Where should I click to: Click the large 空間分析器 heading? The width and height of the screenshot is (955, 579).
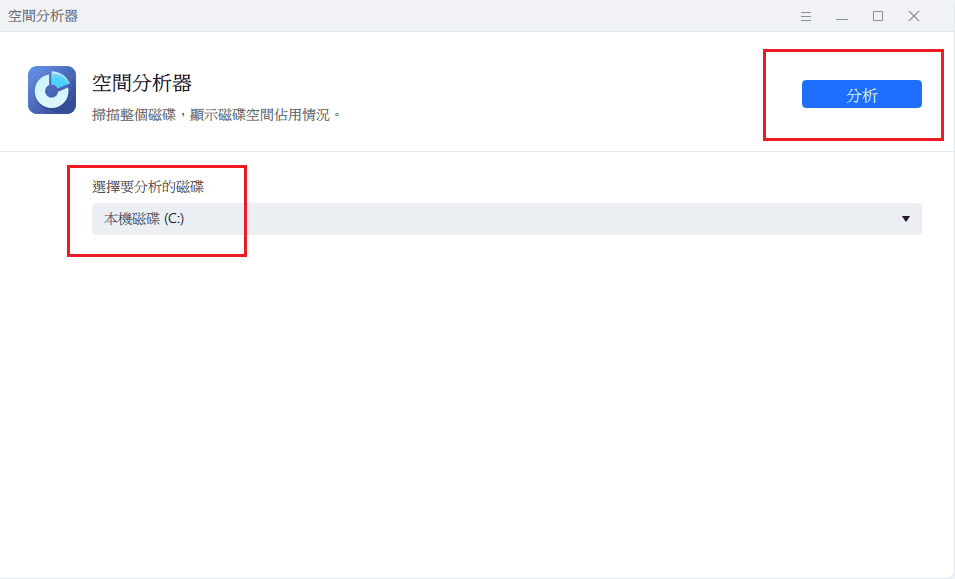tap(142, 83)
